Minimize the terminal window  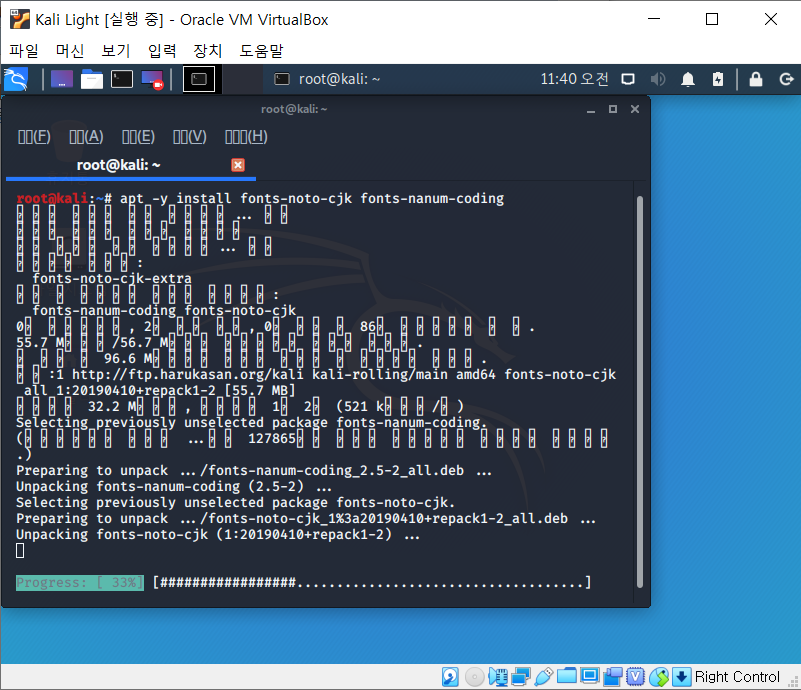point(591,109)
